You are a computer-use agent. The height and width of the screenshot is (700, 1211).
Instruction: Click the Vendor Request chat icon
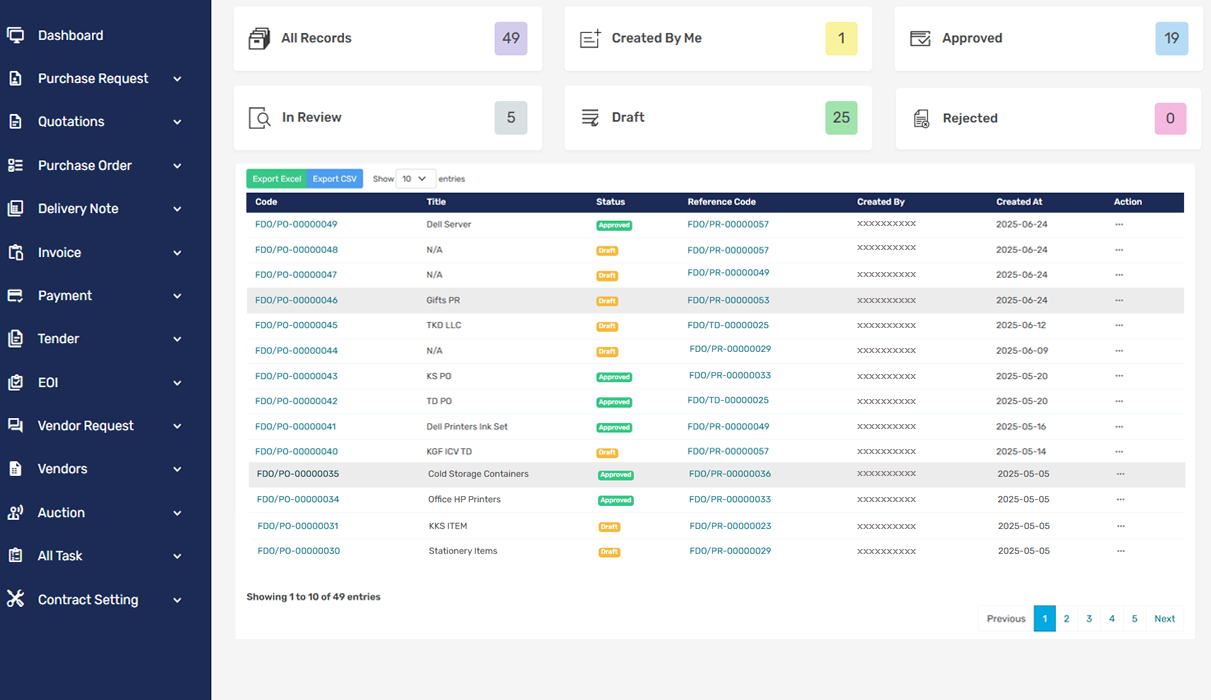[15, 425]
